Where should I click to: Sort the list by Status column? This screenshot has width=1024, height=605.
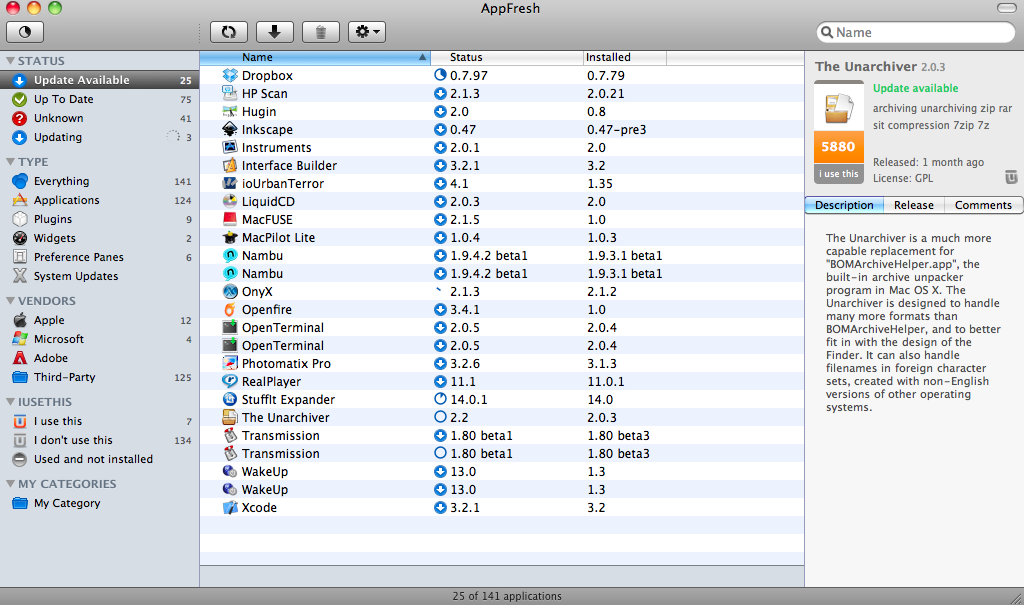(507, 57)
